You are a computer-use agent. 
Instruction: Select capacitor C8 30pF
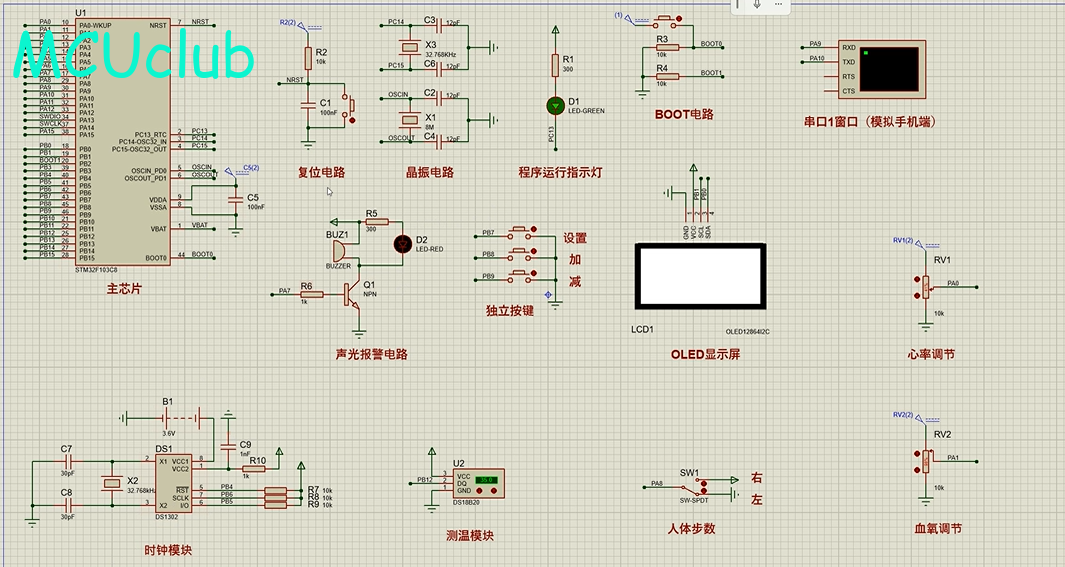(x=69, y=505)
